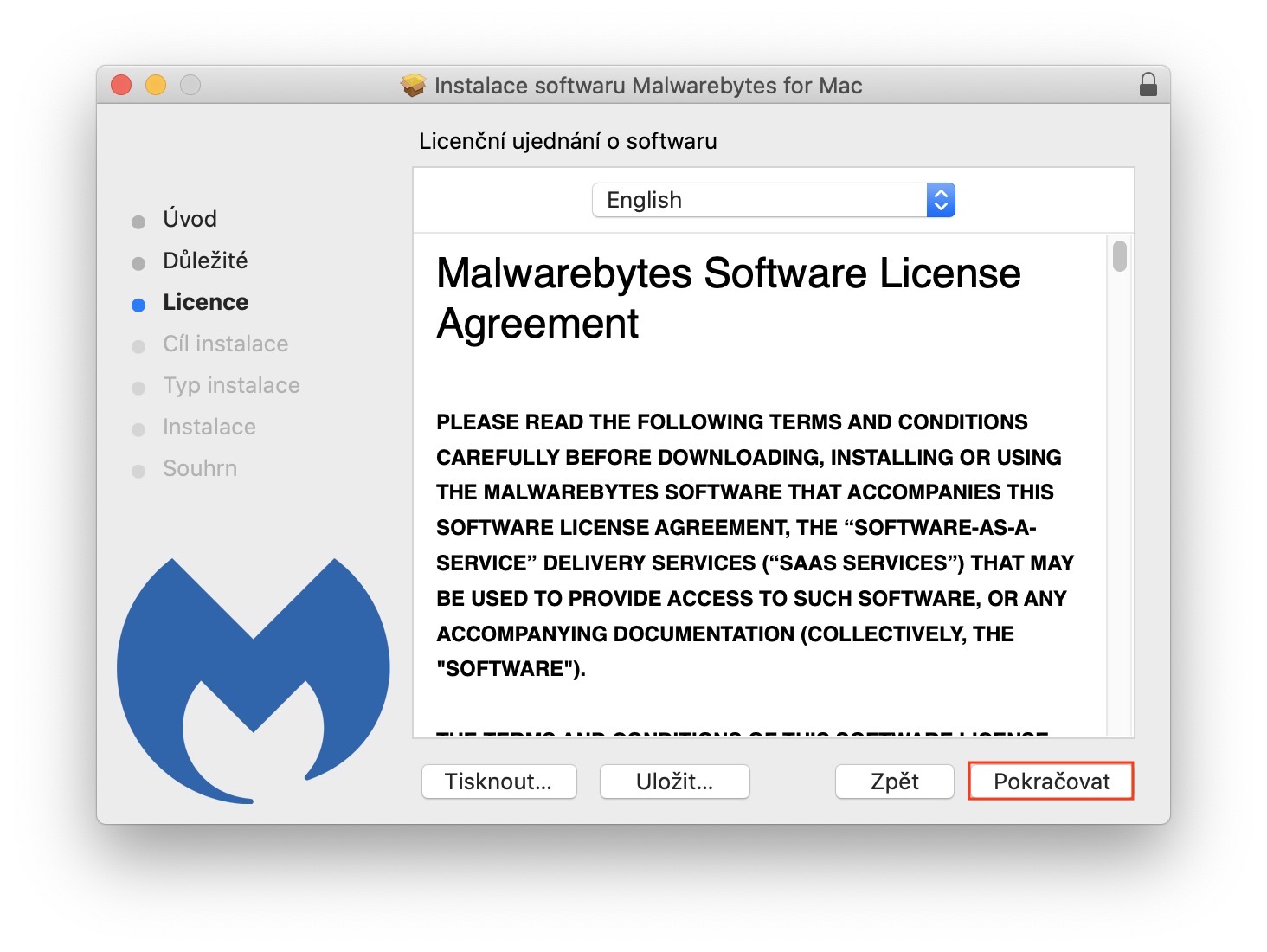The height and width of the screenshot is (952, 1267).
Task: Select the Úvod step in the sidebar
Action: click(190, 219)
